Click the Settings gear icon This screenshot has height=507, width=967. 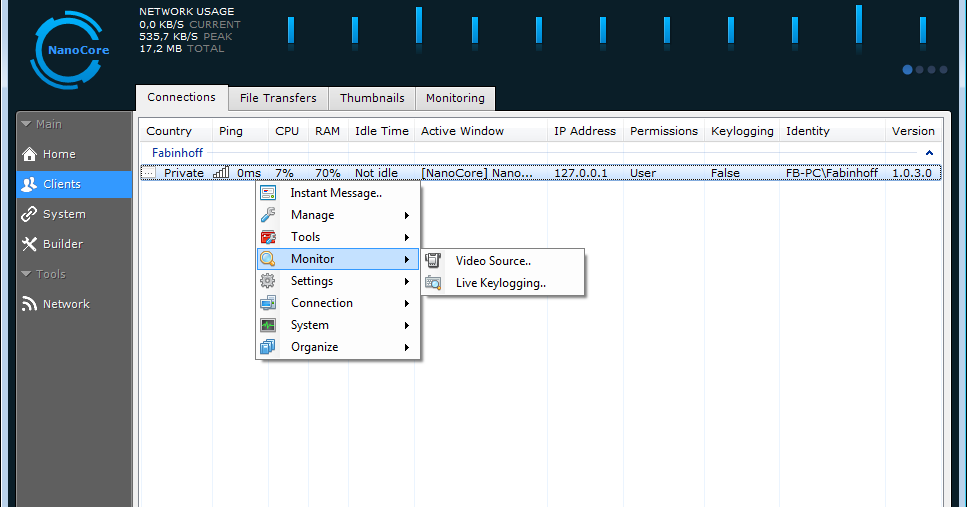(x=268, y=281)
